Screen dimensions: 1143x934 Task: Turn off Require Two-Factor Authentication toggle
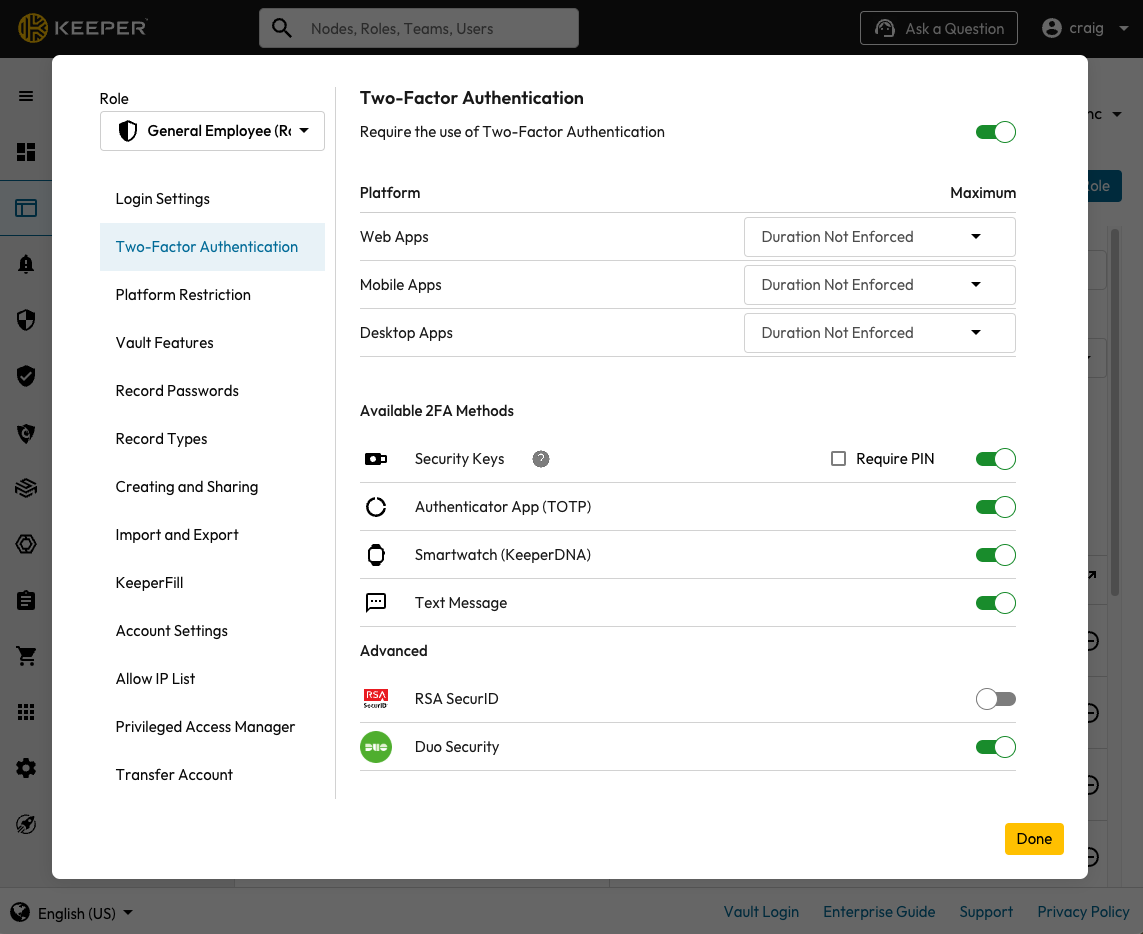tap(995, 132)
